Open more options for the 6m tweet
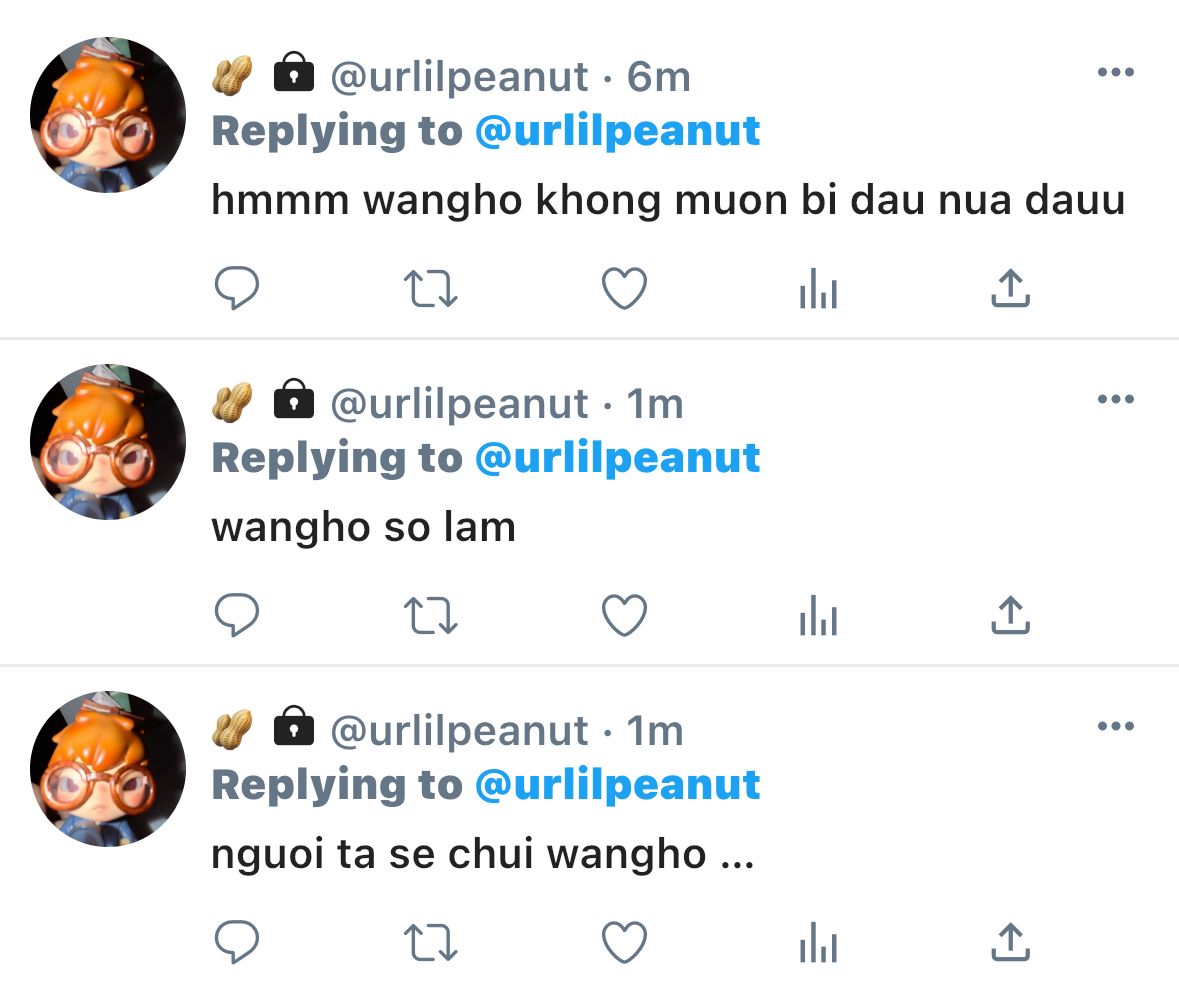 [1116, 72]
